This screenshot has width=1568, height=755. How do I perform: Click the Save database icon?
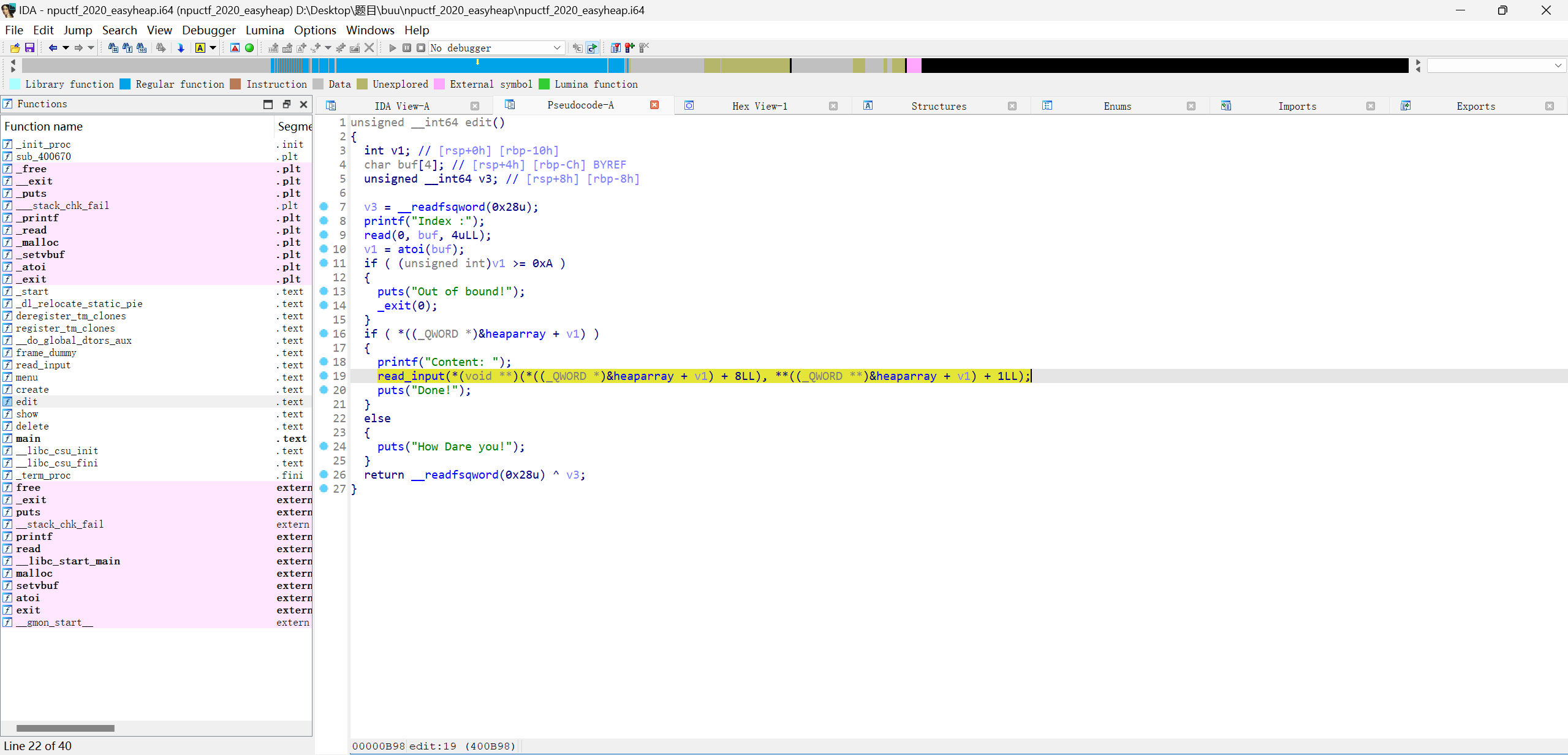coord(29,48)
